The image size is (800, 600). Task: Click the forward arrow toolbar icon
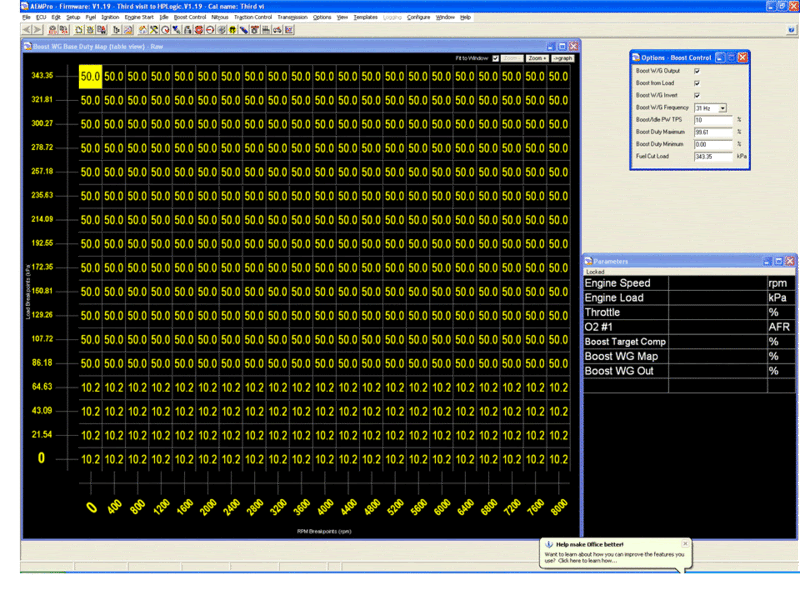coord(37,30)
